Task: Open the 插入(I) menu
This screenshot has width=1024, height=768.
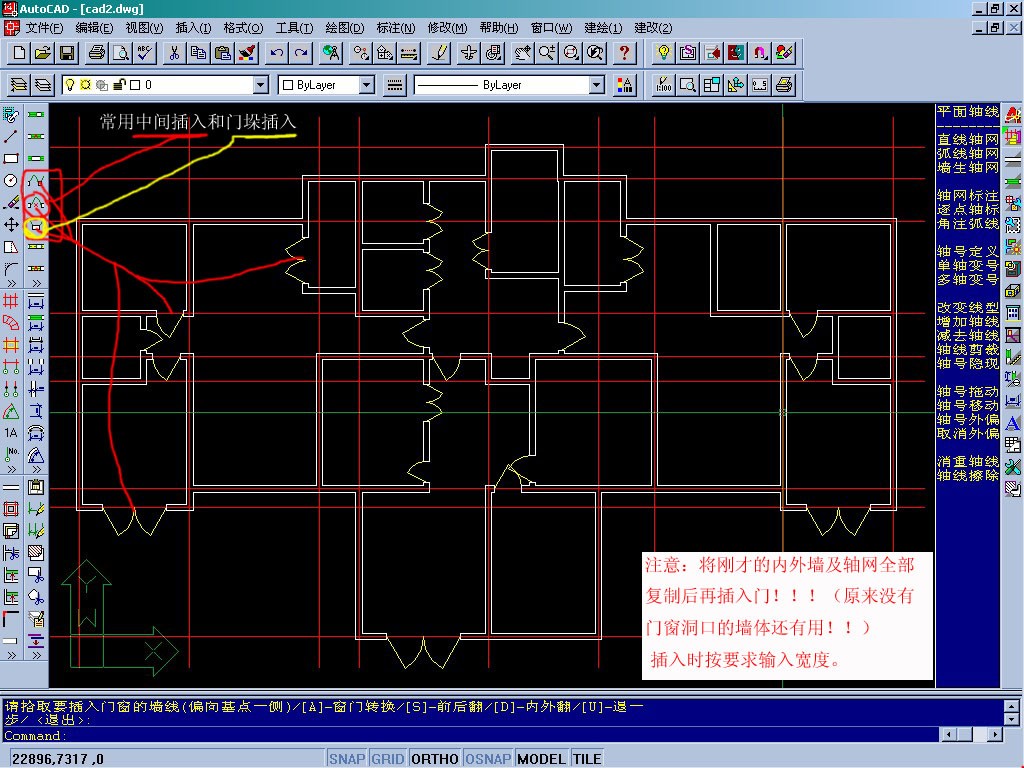Action: click(x=193, y=28)
